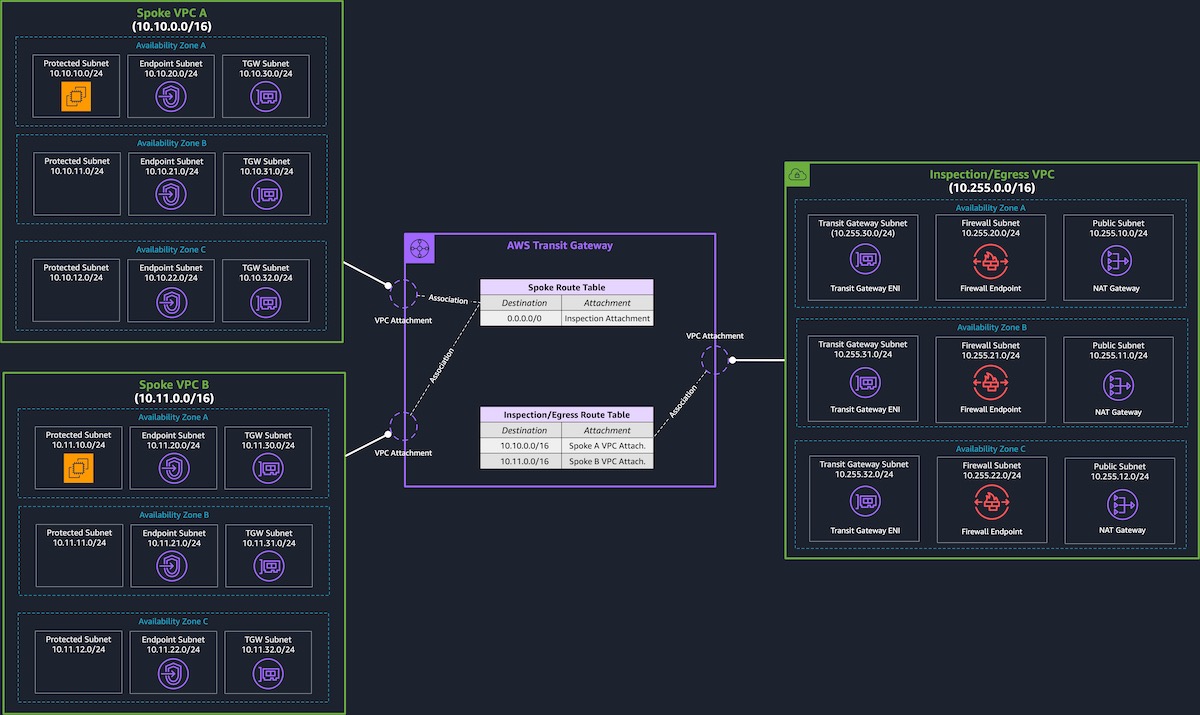The image size is (1200, 715).
Task: Click the AWS Transit Gateway title text
Action: (x=560, y=245)
